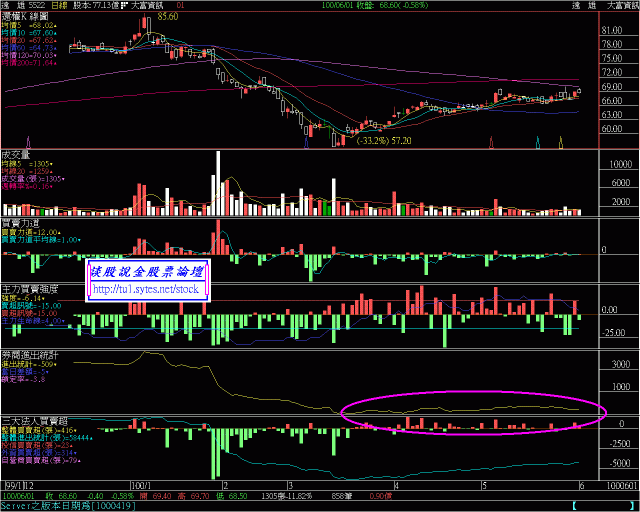Select the 整體買賣超(張)=416 legend entry
The width and height of the screenshot is (640, 512).
pos(40,430)
